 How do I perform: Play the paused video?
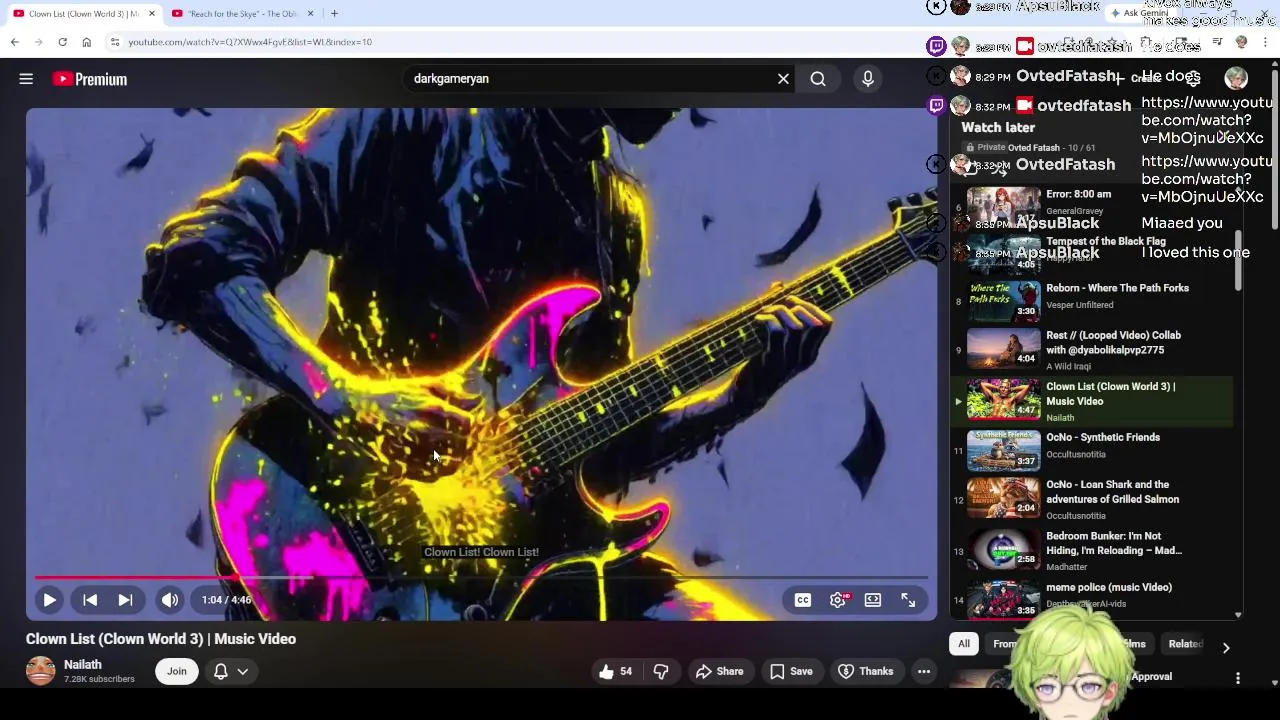point(49,600)
